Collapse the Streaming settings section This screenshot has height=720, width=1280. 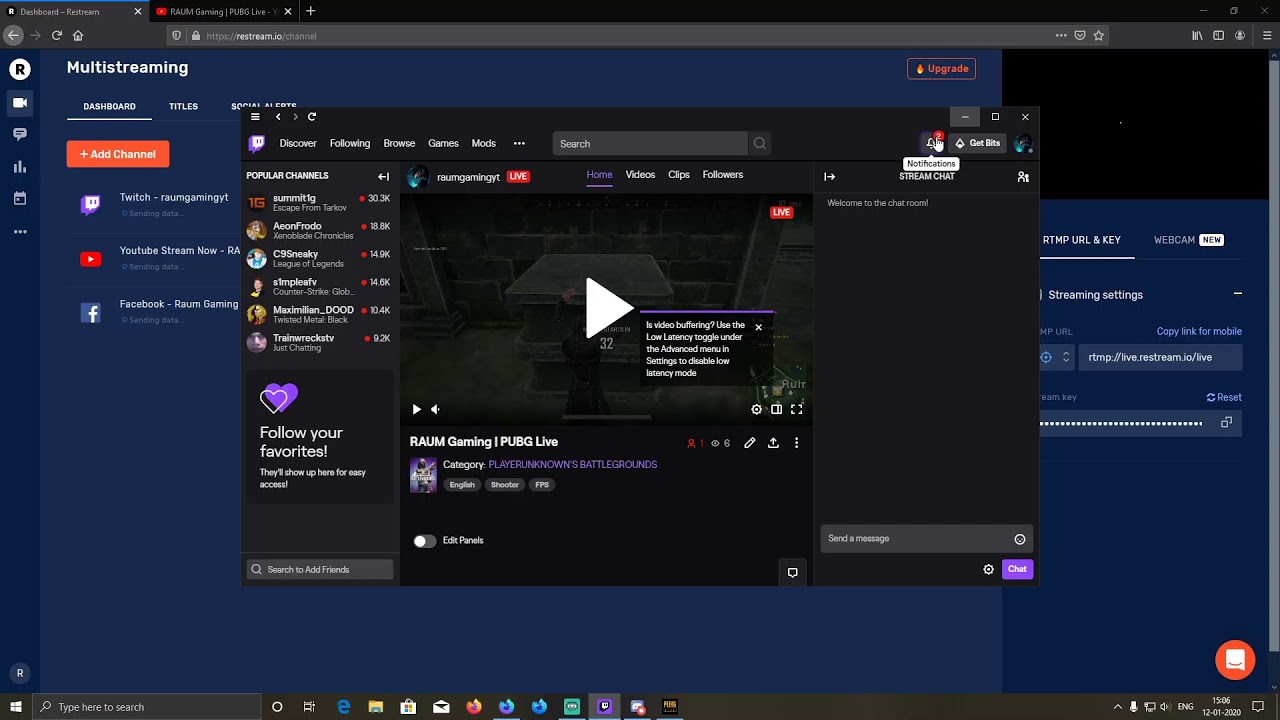[1238, 294]
